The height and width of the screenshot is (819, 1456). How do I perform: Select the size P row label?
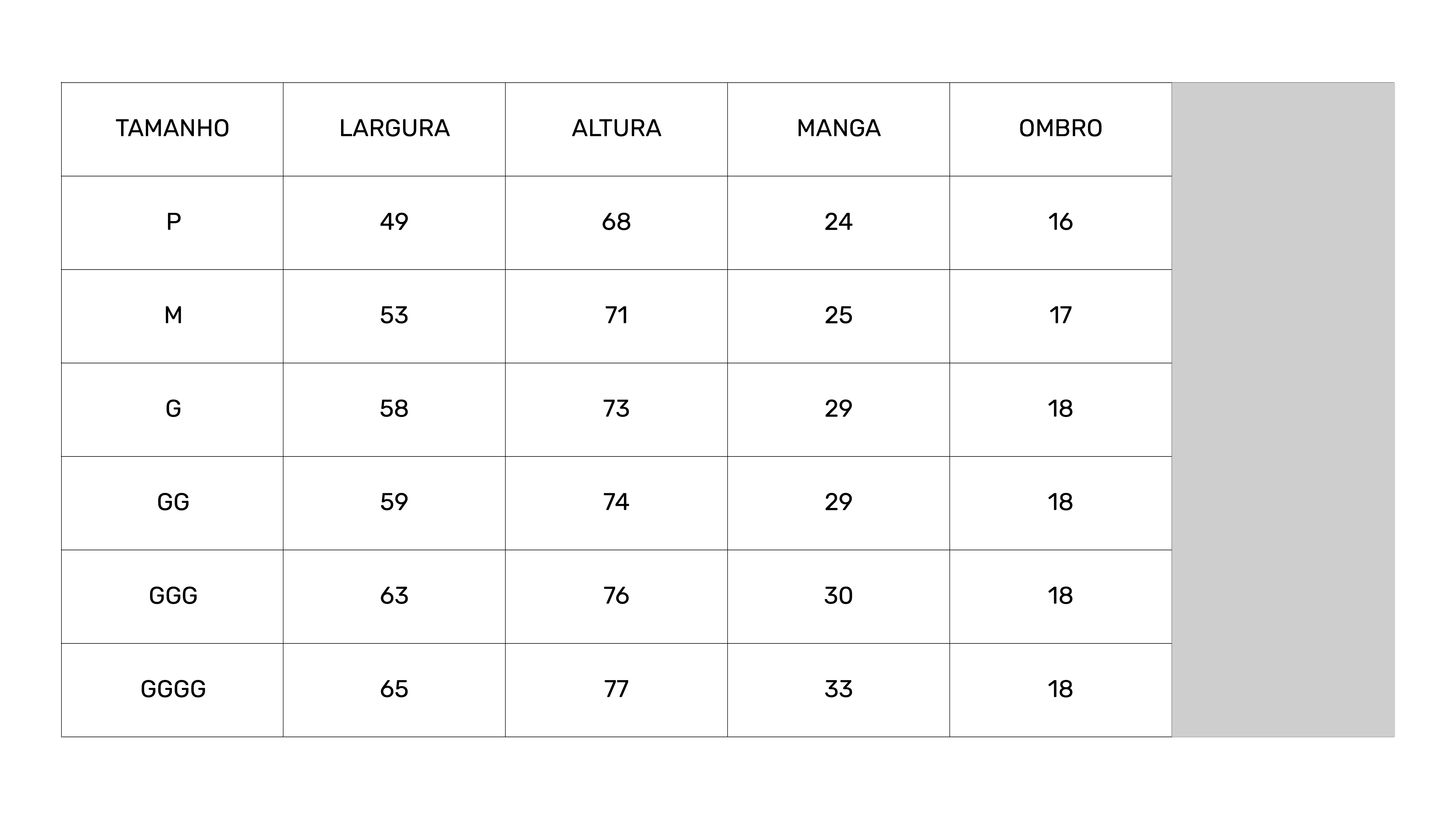pos(172,223)
